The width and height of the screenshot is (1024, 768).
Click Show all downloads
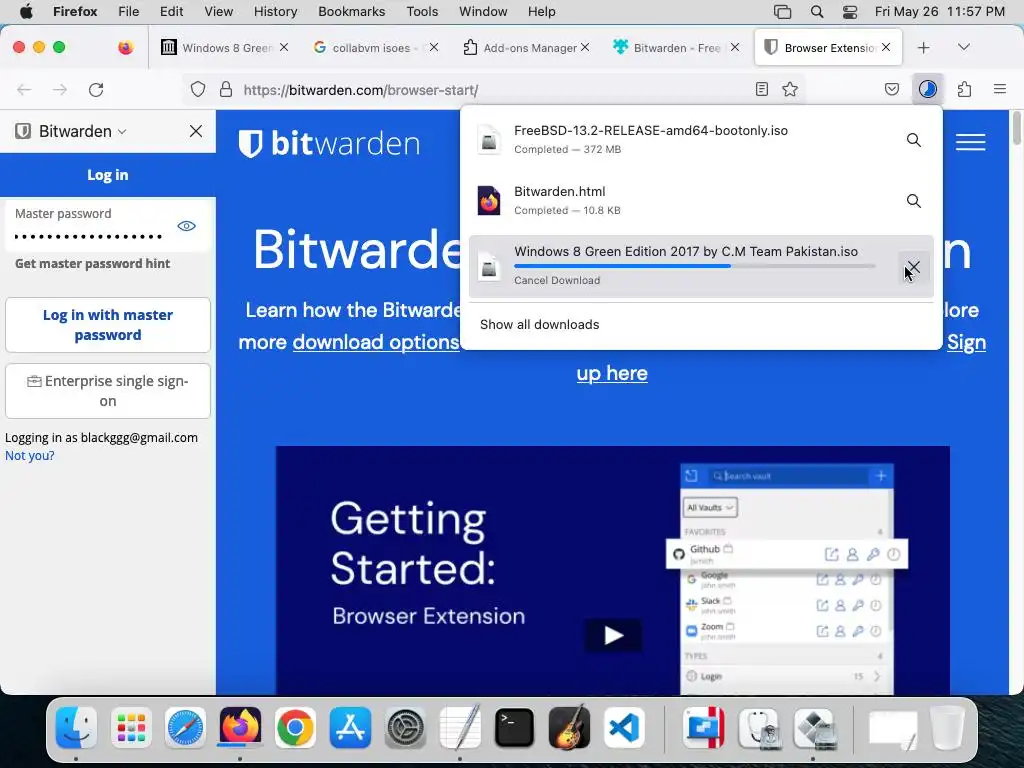pyautogui.click(x=539, y=325)
